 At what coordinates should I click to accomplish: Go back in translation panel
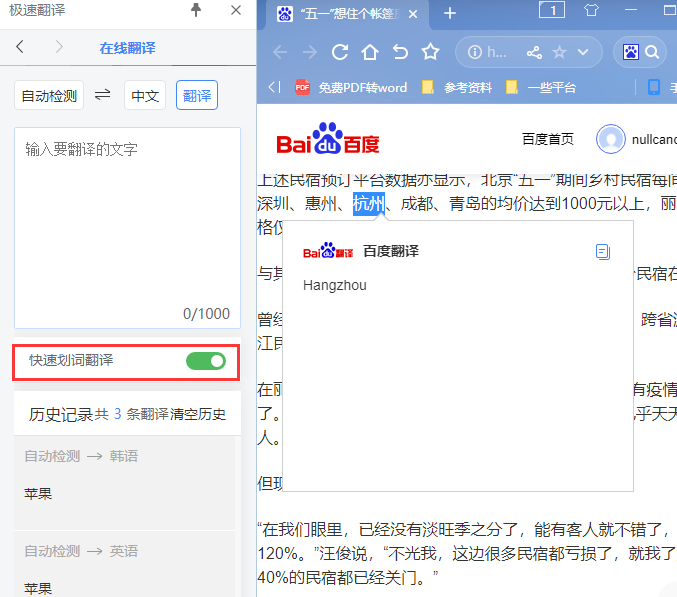tap(19, 47)
